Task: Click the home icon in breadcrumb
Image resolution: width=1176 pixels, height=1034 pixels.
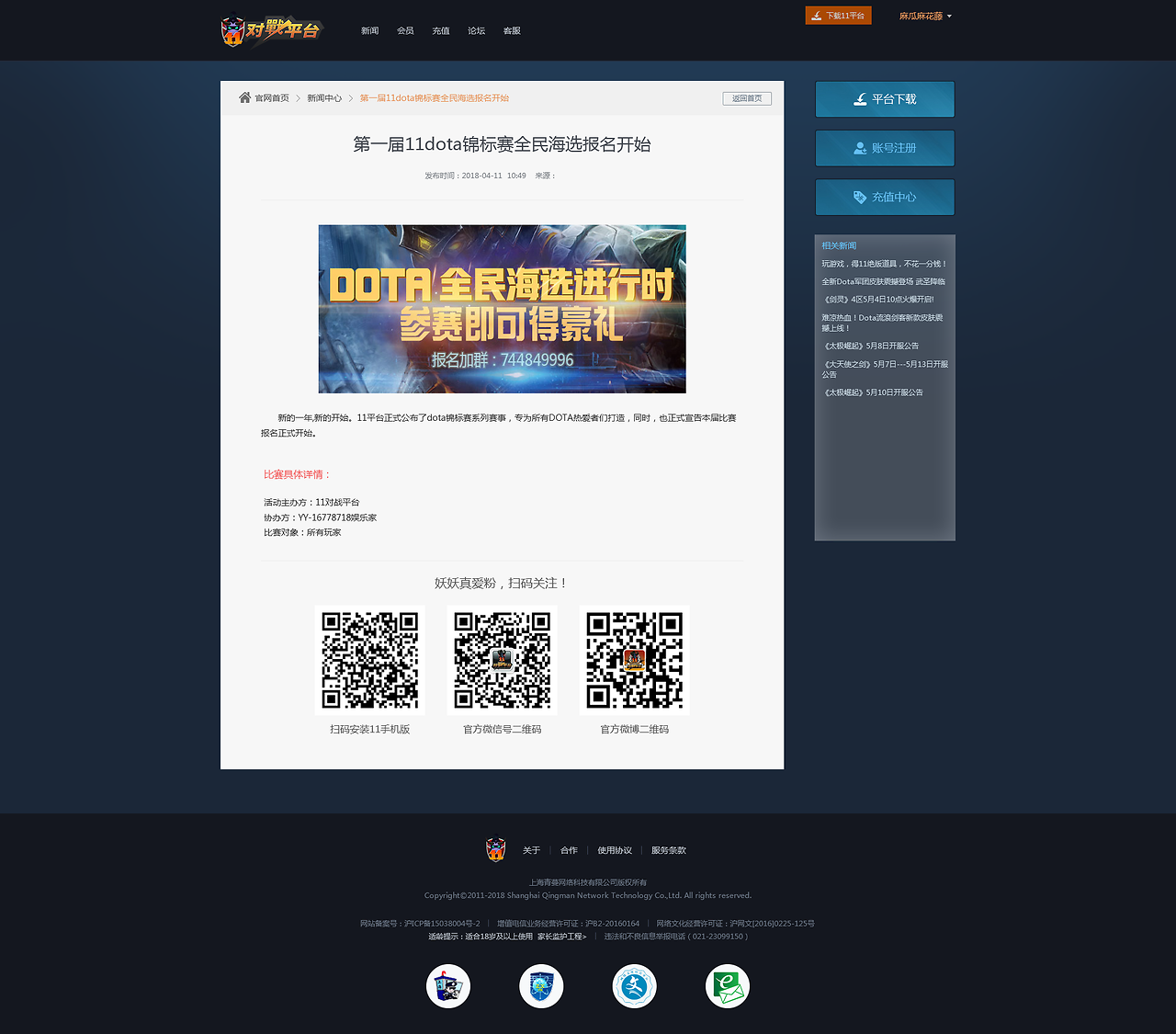Action: click(x=244, y=97)
